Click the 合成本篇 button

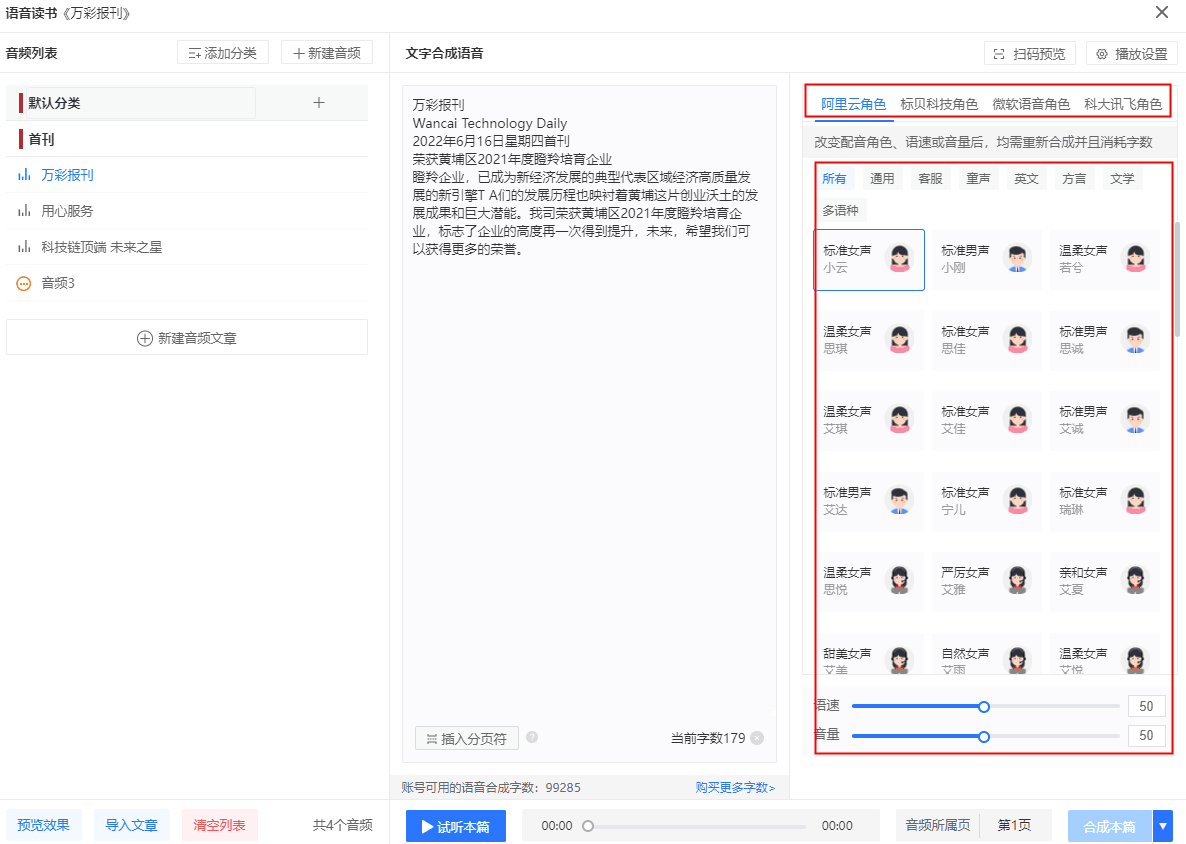[1110, 826]
